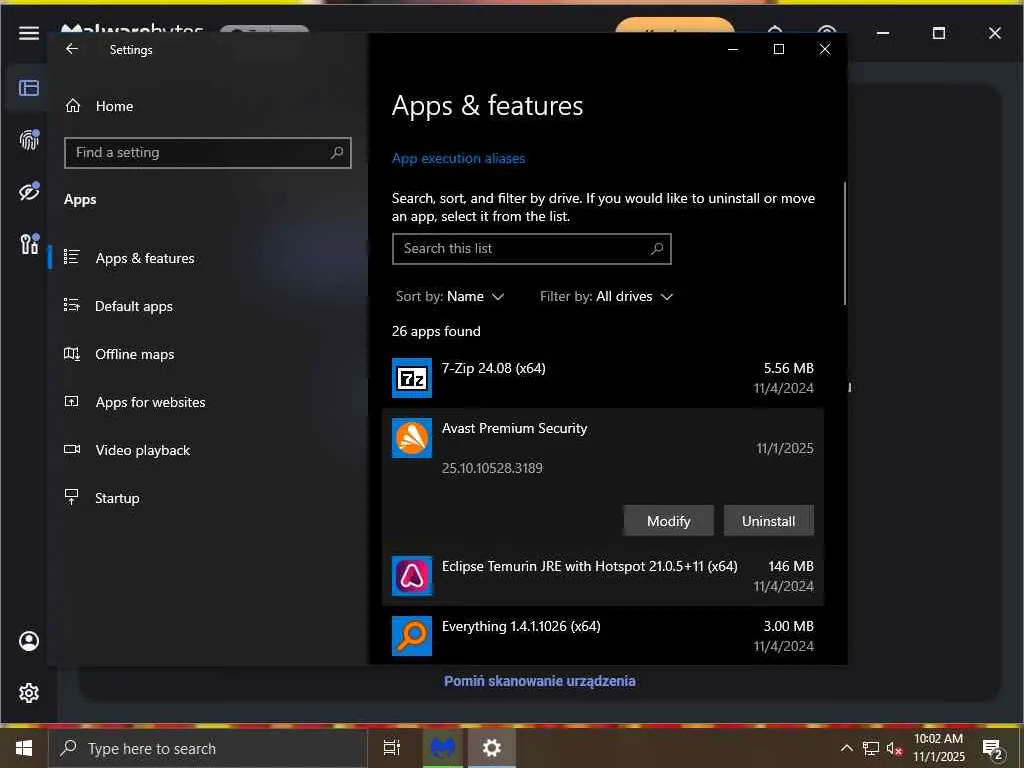Click taskbar Type here to search box
The width and height of the screenshot is (1024, 768).
coord(208,748)
